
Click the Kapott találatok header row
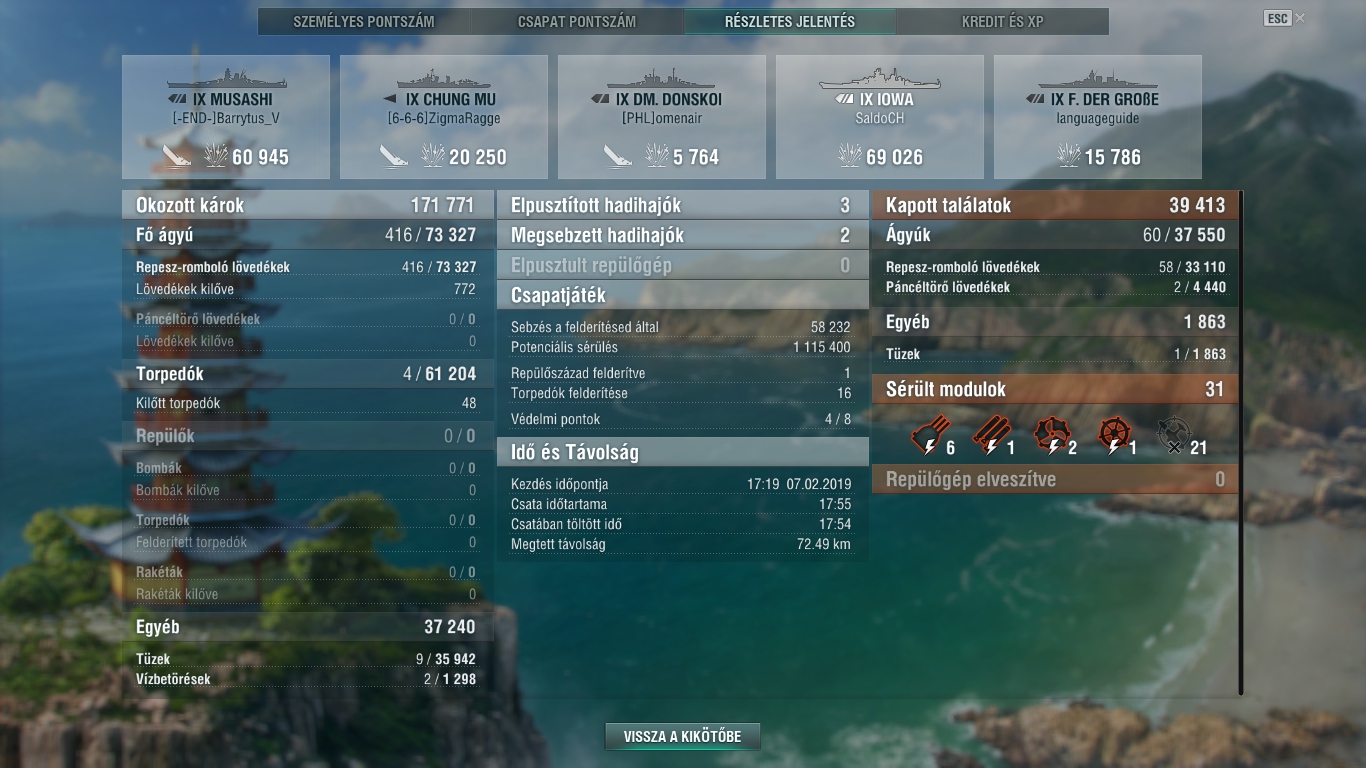tap(1055, 205)
